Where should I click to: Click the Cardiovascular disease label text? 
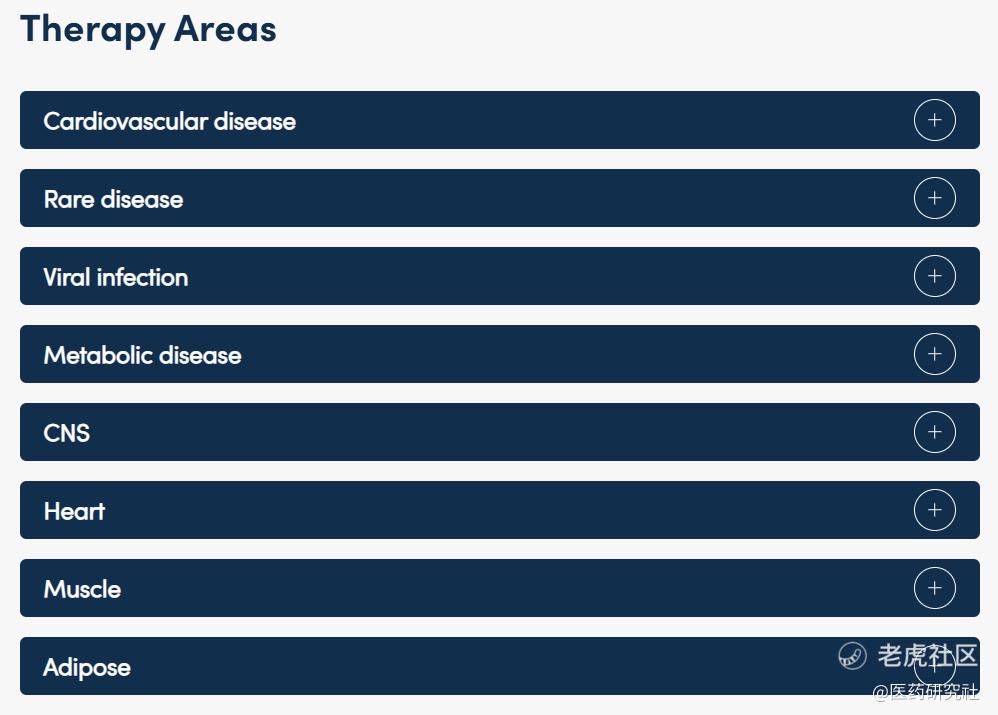click(169, 121)
